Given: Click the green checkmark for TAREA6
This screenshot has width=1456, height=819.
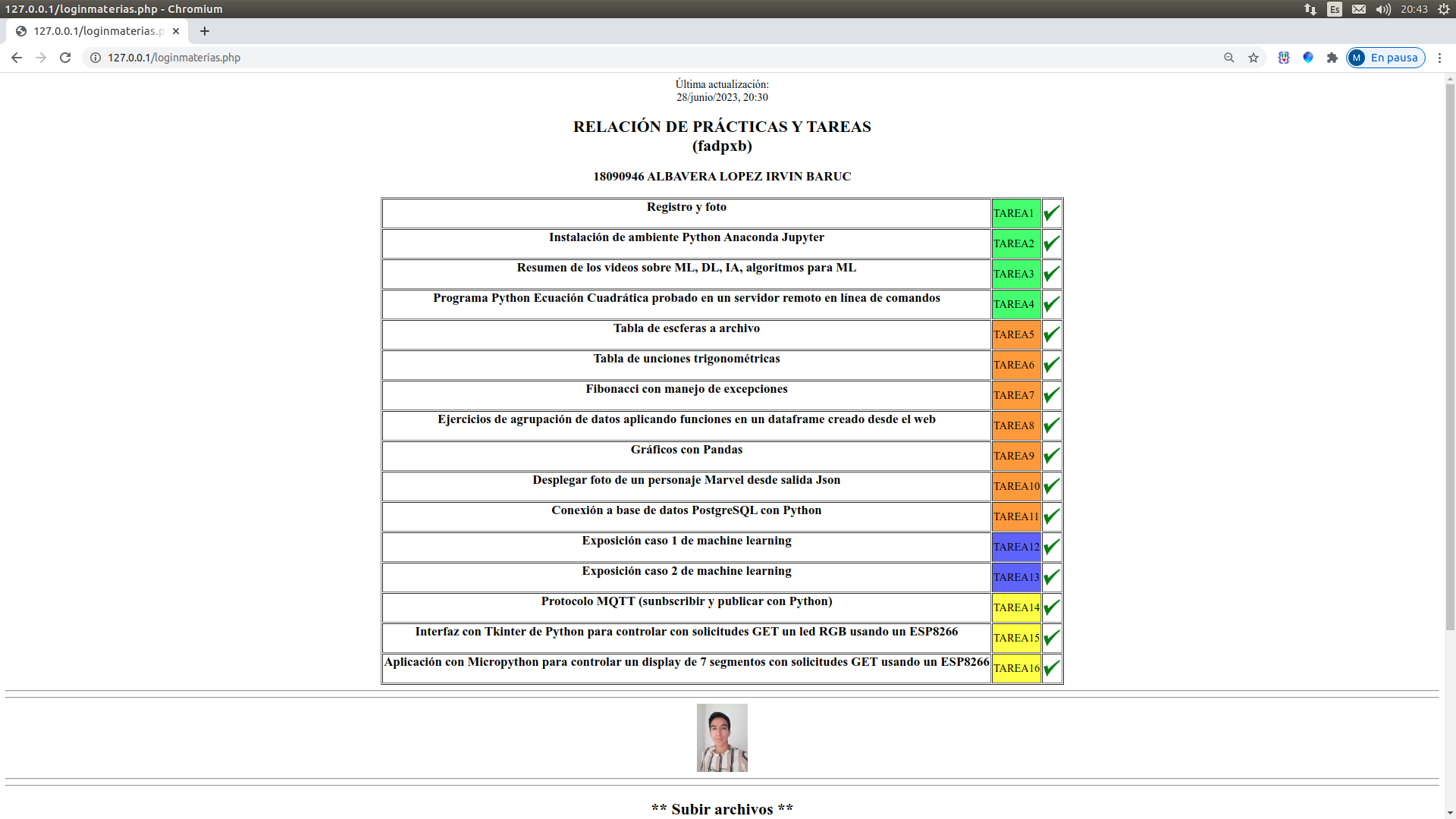Looking at the screenshot, I should [1052, 365].
